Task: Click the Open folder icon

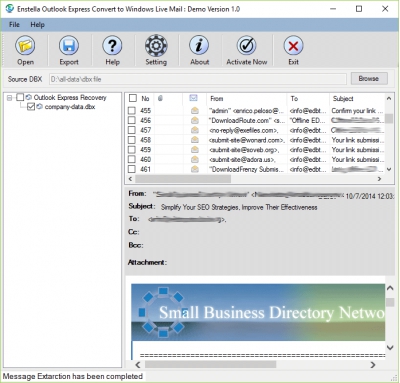Action: 25,46
